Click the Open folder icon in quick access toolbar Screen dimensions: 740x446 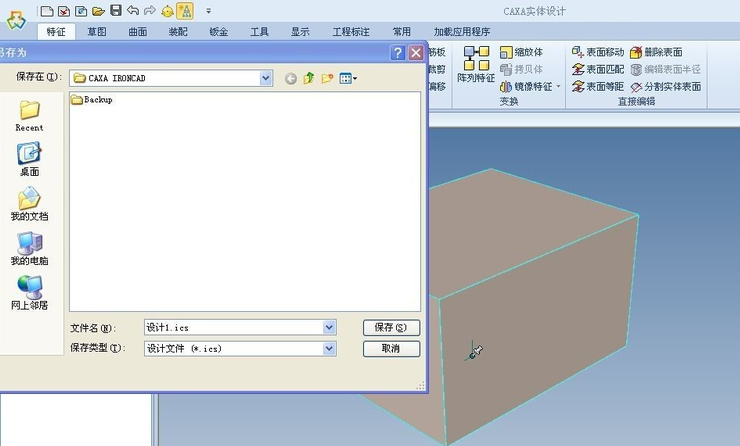tap(98, 11)
